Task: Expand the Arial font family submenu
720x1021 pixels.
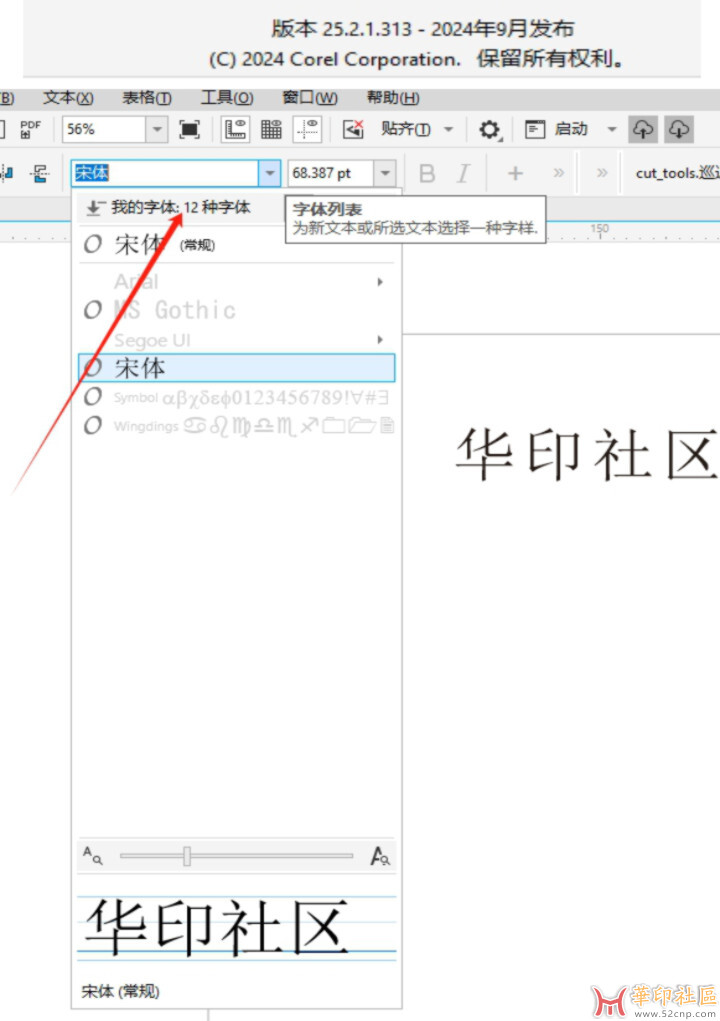Action: [380, 282]
